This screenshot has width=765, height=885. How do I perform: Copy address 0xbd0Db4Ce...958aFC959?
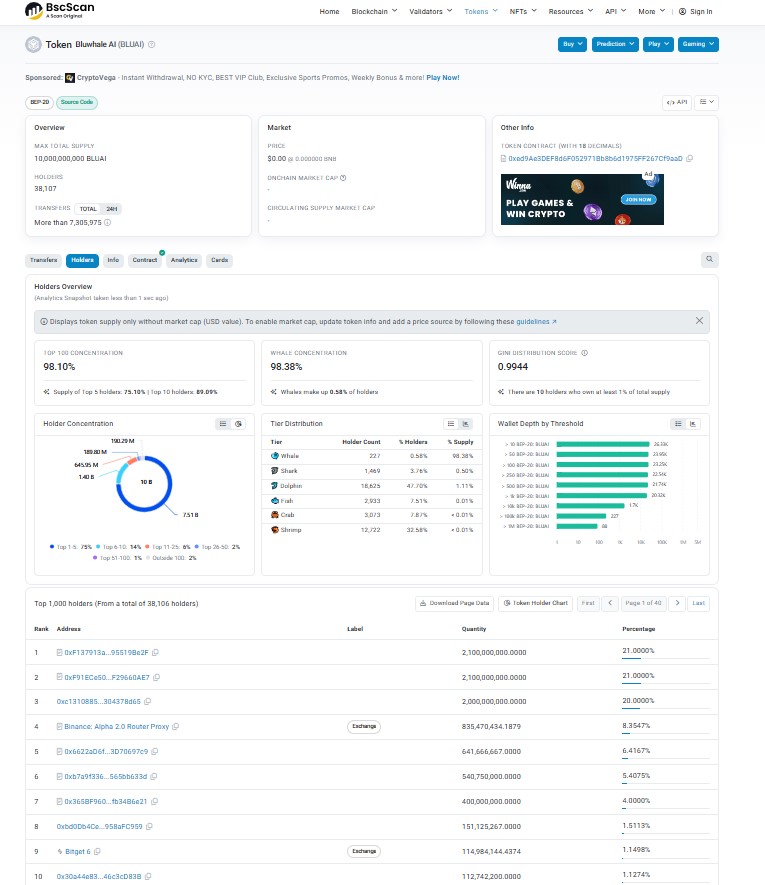click(149, 826)
